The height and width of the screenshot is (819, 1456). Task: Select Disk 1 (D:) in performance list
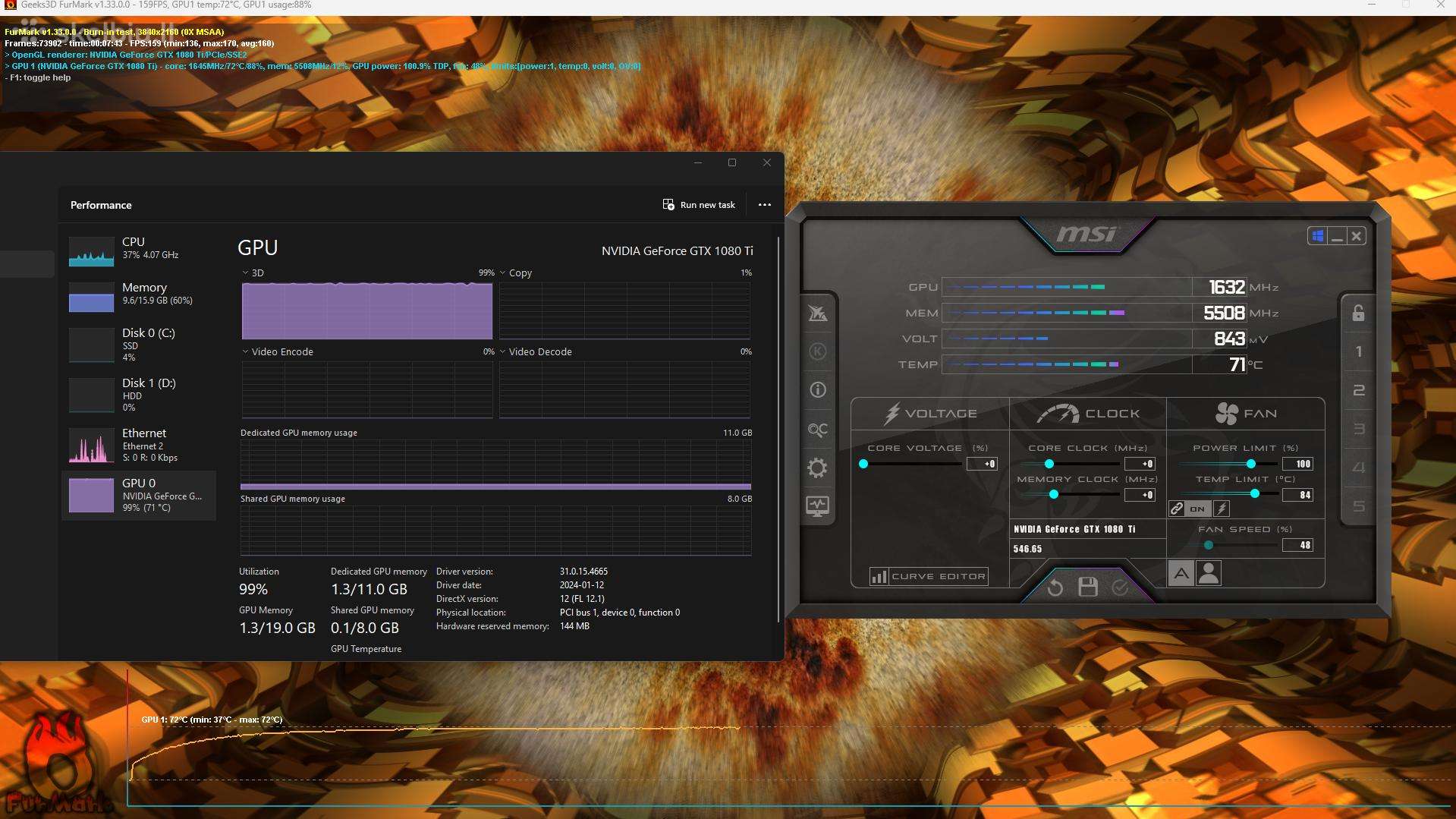(139, 395)
